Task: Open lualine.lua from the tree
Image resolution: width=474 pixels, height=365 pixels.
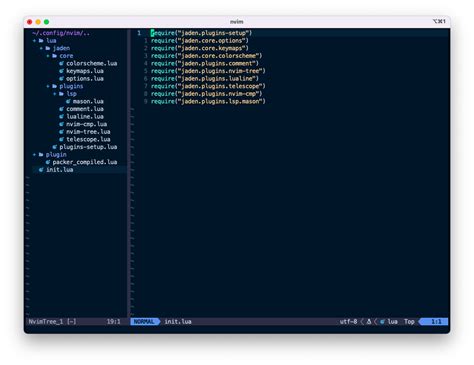Action: [x=85, y=117]
